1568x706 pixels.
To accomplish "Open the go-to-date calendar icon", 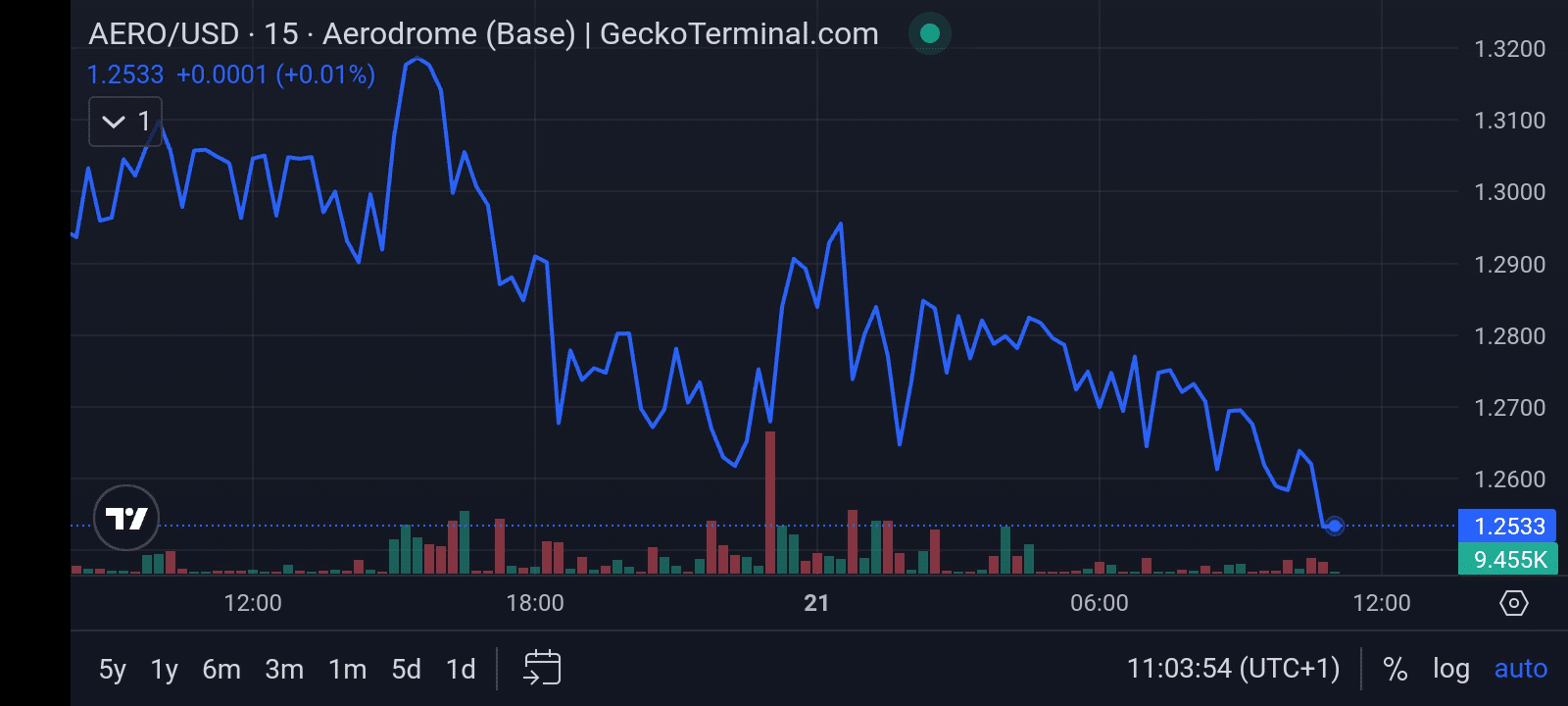I will click(542, 668).
